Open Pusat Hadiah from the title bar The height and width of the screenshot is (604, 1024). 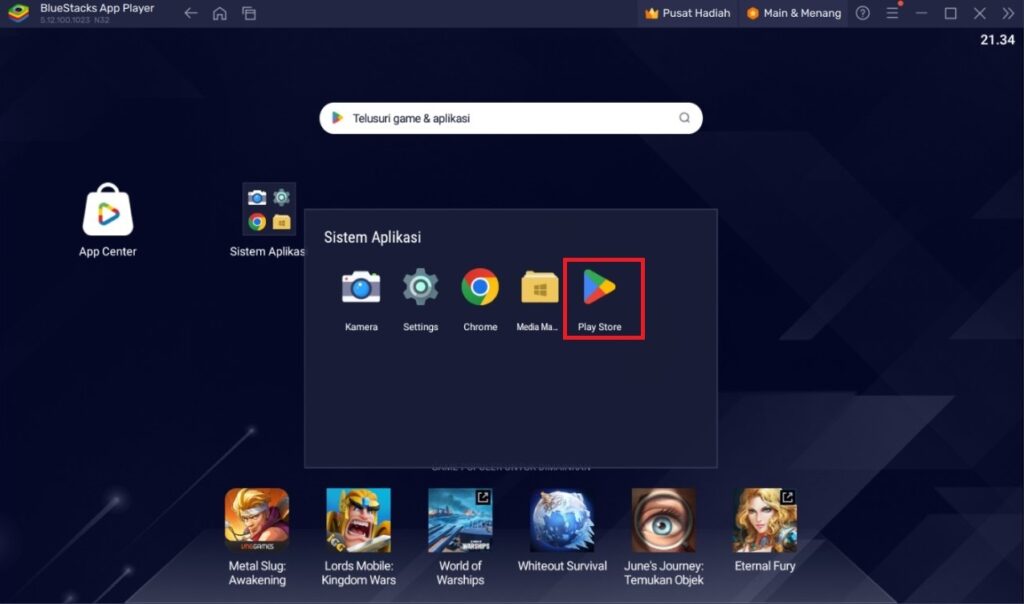(687, 13)
